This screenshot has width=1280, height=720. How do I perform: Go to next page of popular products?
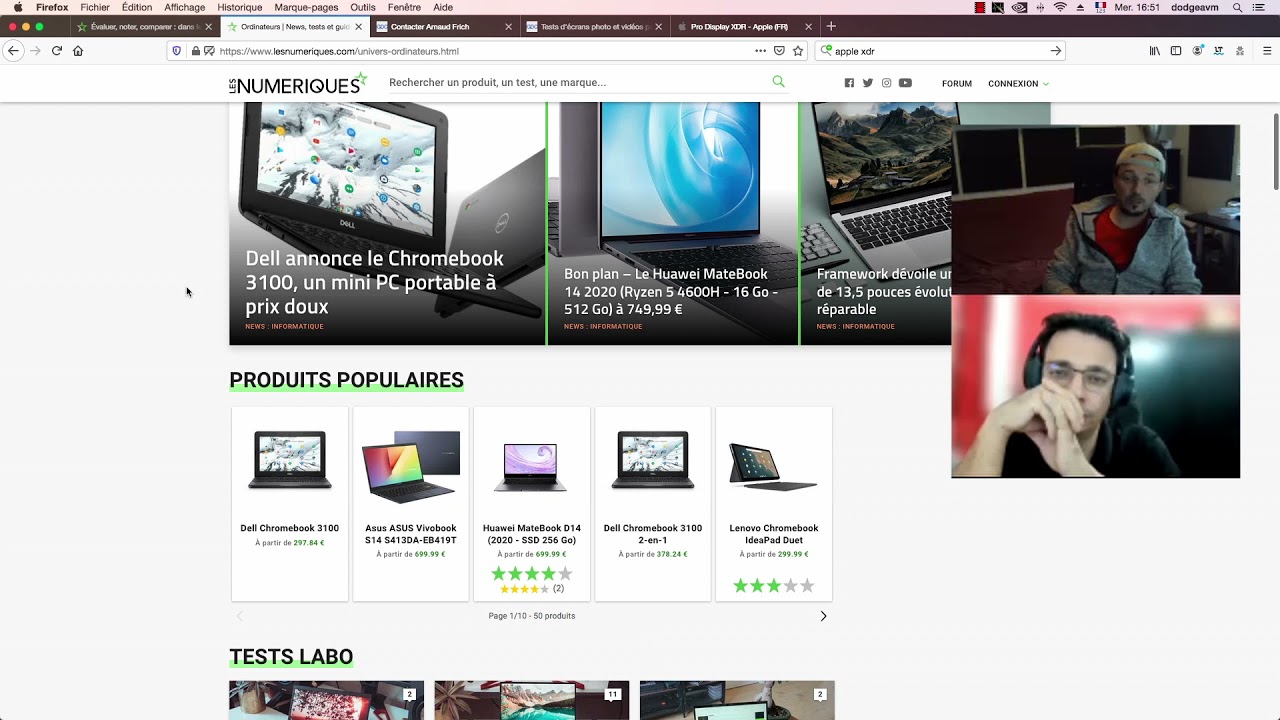[x=823, y=616]
